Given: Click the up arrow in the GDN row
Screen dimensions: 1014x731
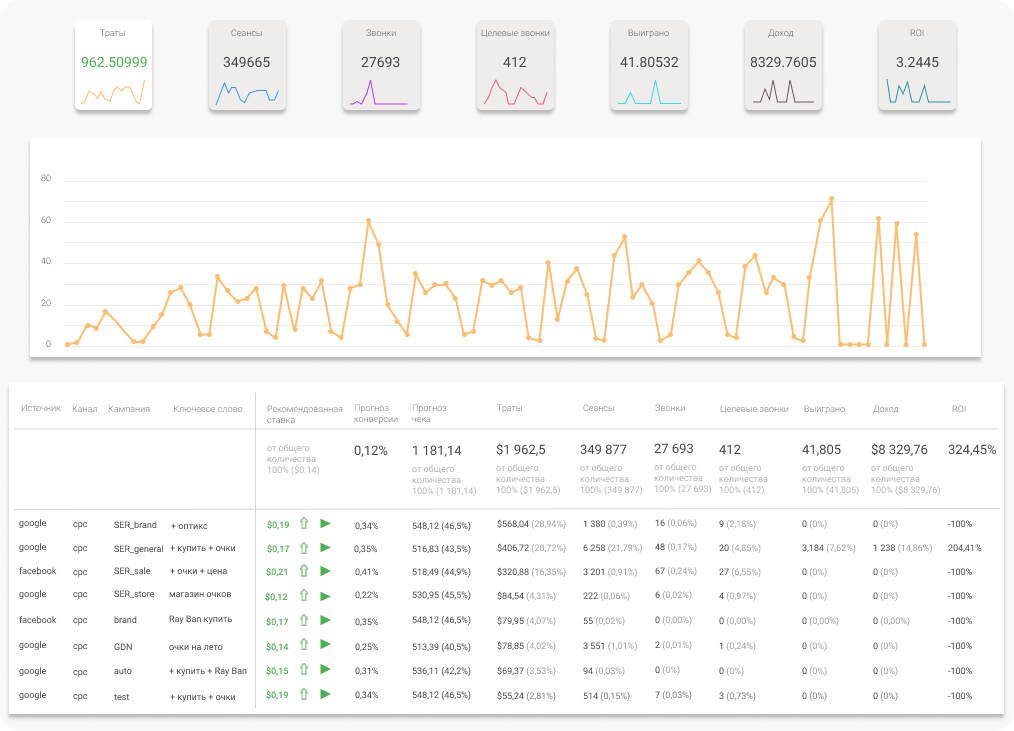Looking at the screenshot, I should coord(304,646).
